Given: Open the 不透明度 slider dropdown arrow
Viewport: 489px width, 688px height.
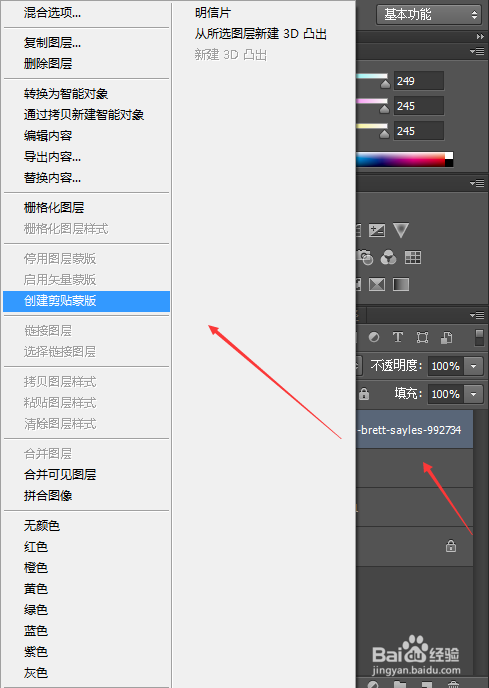Looking at the screenshot, I should [x=474, y=366].
